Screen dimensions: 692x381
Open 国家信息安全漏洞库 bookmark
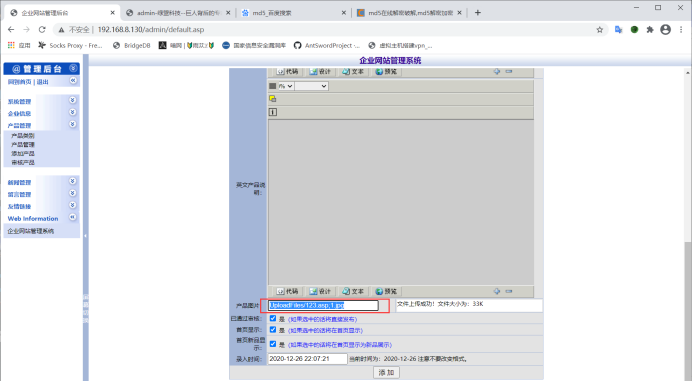(254, 45)
